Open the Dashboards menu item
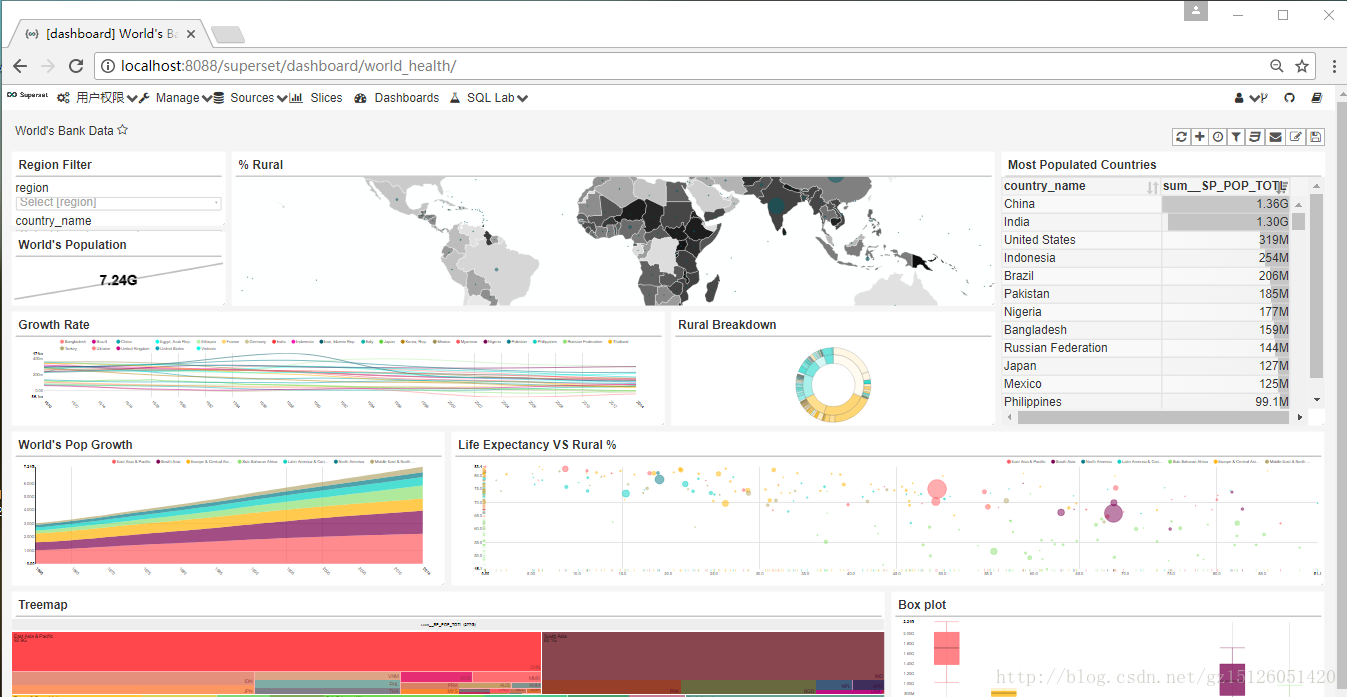 tap(407, 98)
